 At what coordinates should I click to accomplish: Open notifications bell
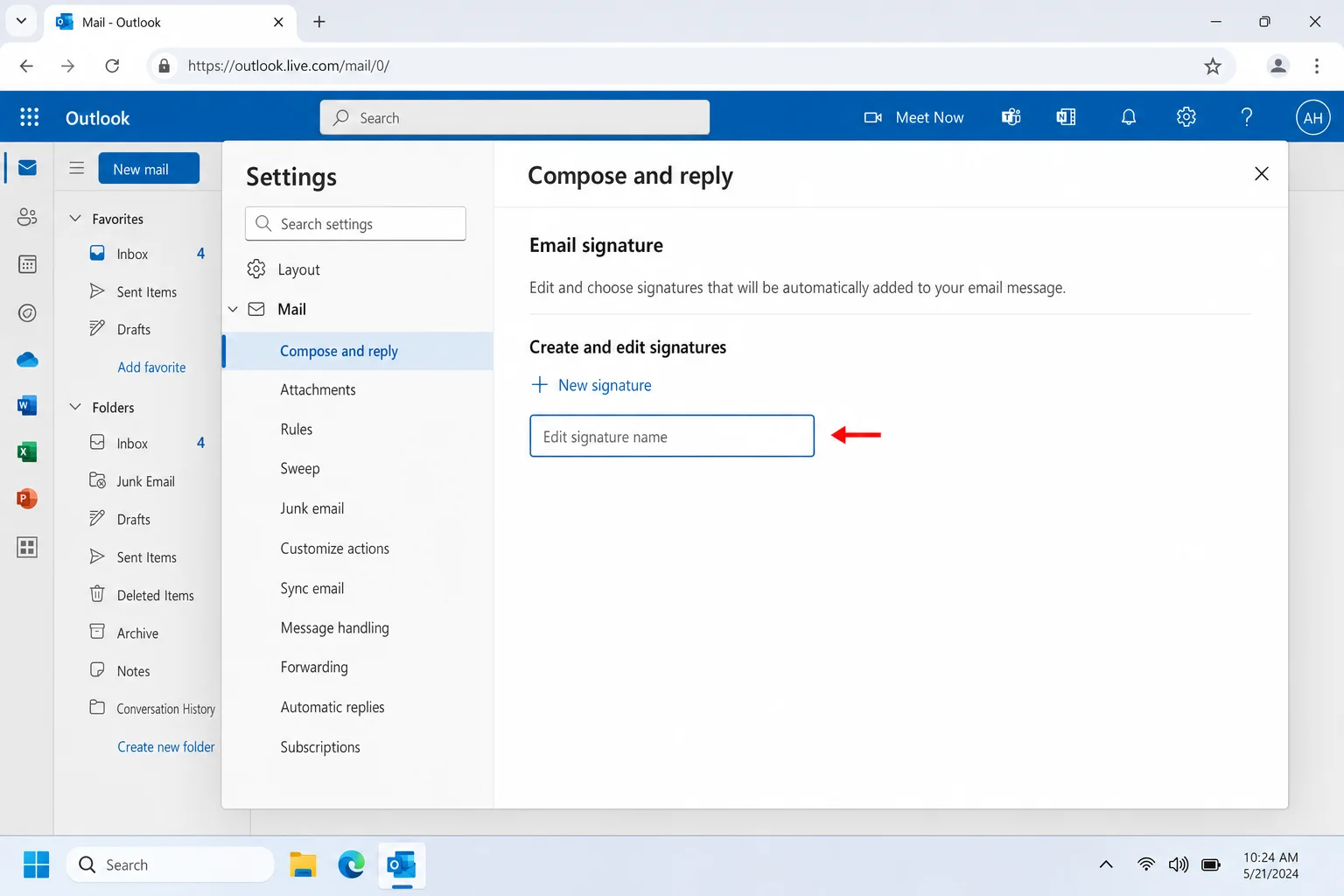[x=1129, y=117]
